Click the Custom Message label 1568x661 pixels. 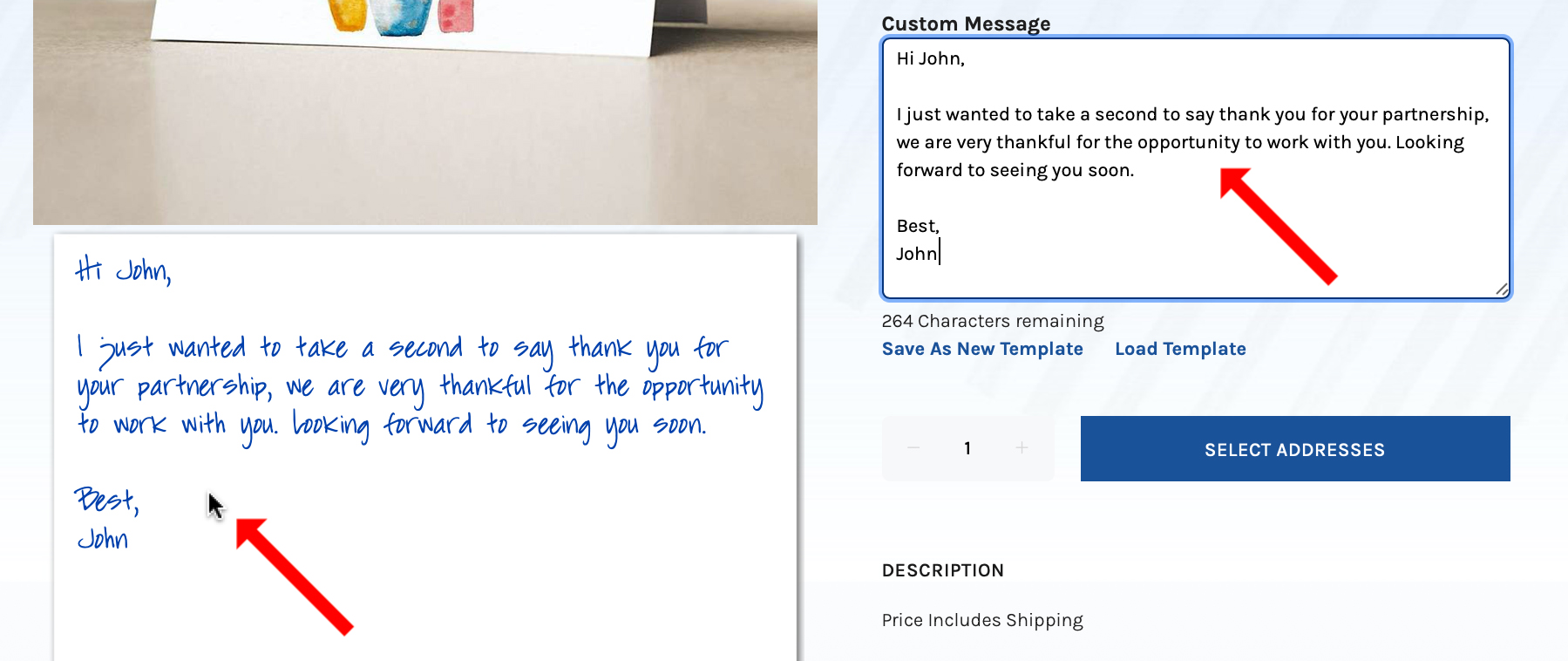[x=966, y=24]
